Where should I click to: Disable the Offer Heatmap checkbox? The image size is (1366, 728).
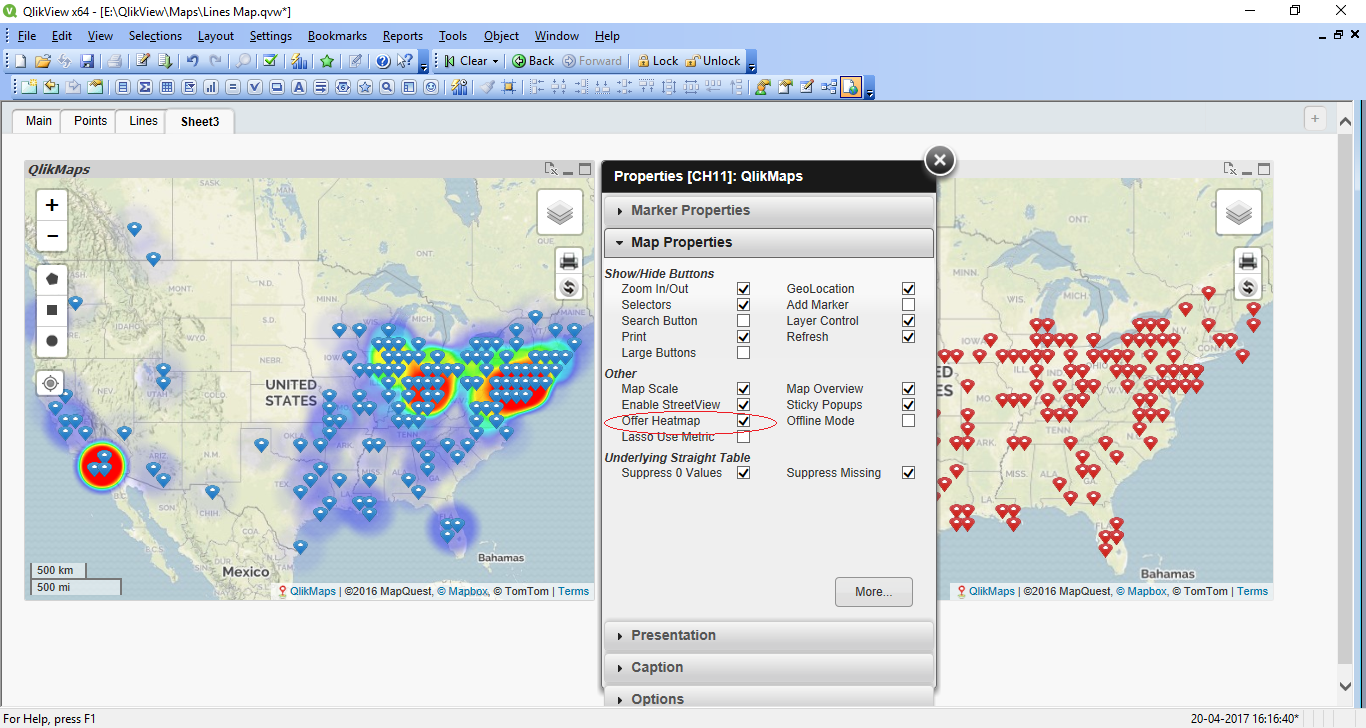tap(743, 421)
